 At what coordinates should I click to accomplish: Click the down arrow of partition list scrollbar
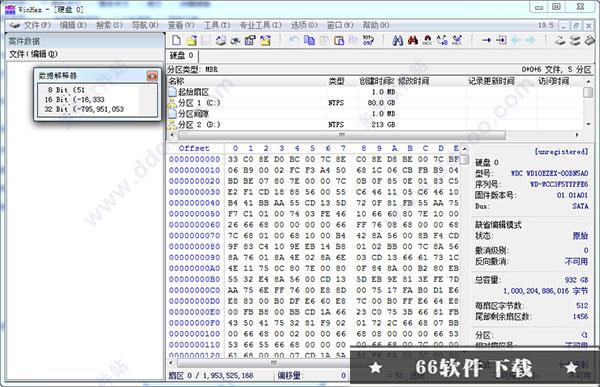pyautogui.click(x=588, y=124)
